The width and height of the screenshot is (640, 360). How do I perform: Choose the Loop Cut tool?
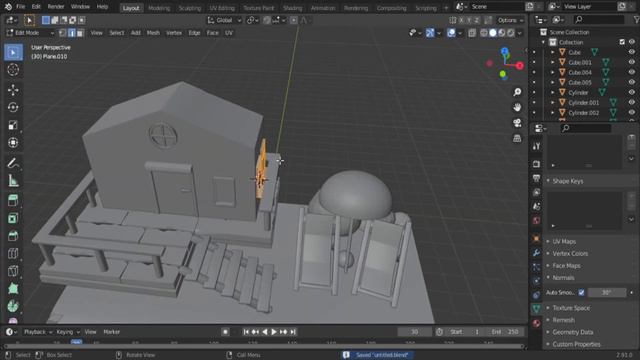[13, 253]
